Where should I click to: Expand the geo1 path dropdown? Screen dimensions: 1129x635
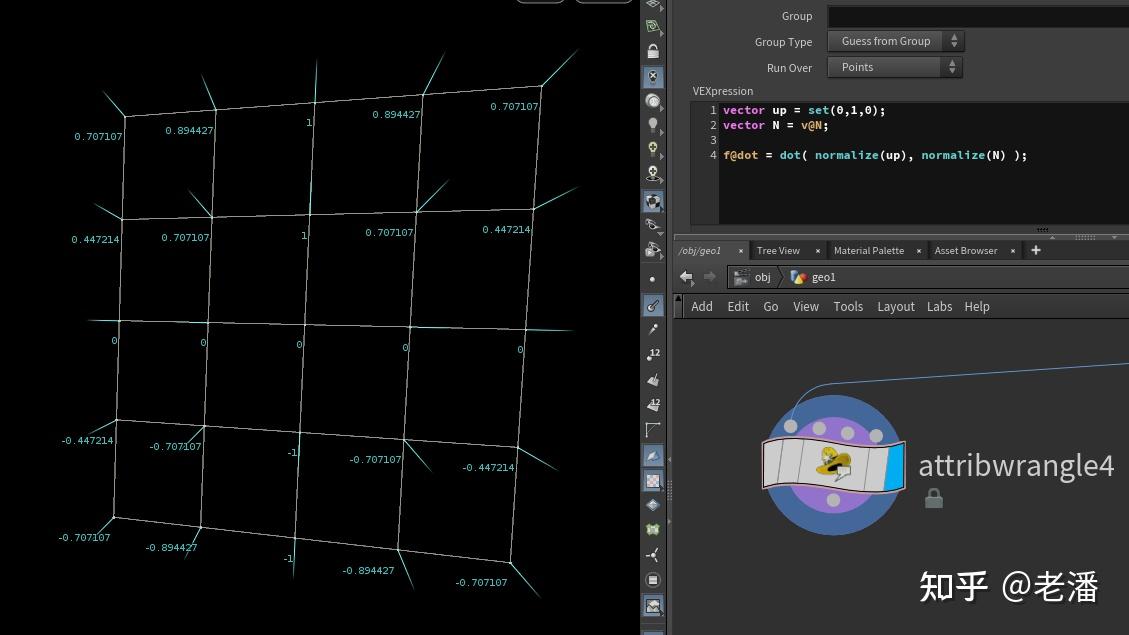tap(815, 277)
